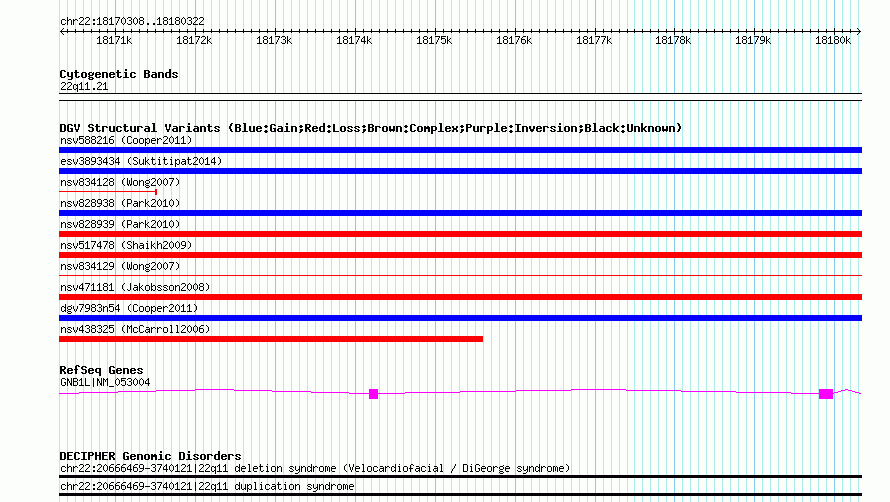890x502 pixels.
Task: Click the partial red bar of nsv438325
Action: (271, 339)
